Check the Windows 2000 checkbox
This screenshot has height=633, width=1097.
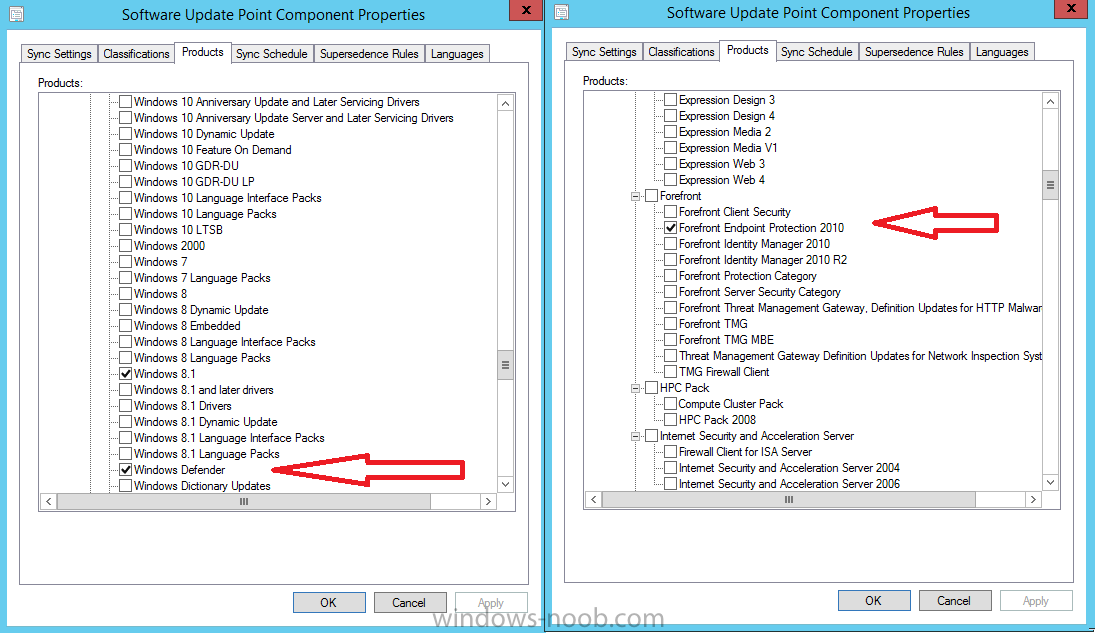tap(126, 246)
